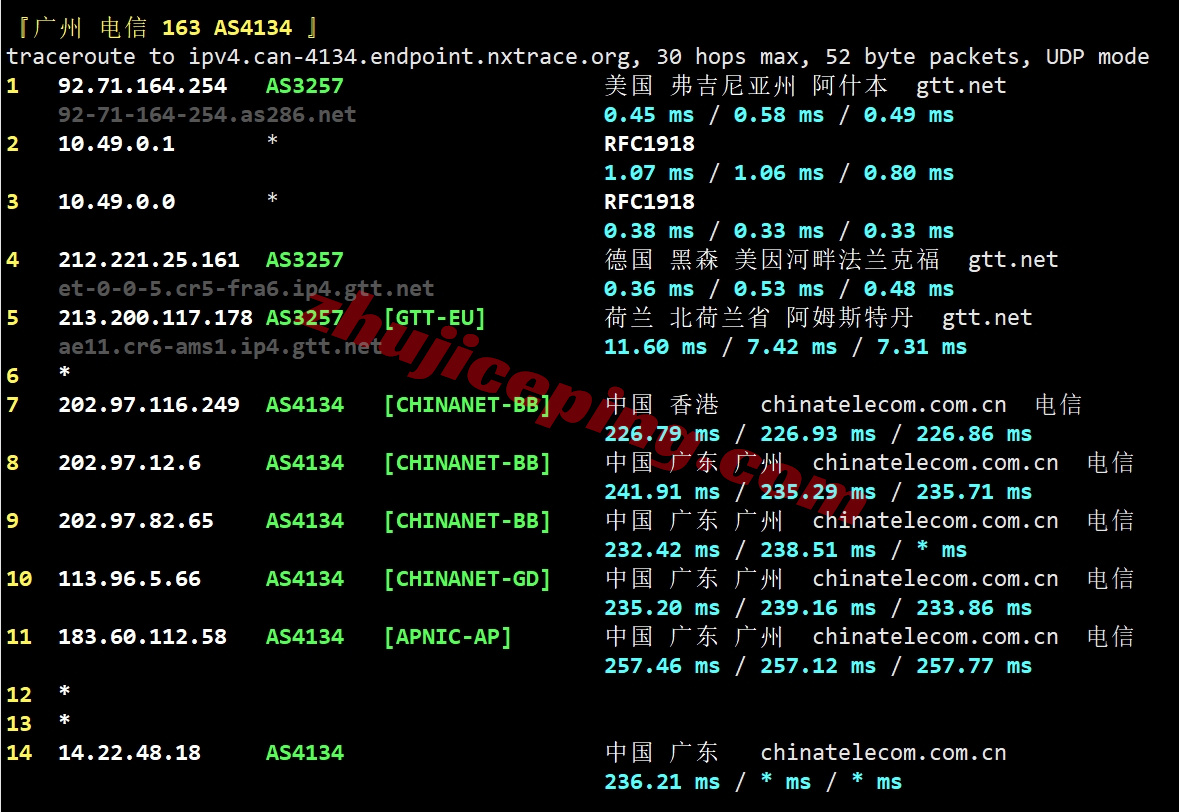Image resolution: width=1179 pixels, height=812 pixels.
Task: Click the [APNIC-AP] tag
Action: click(x=447, y=637)
